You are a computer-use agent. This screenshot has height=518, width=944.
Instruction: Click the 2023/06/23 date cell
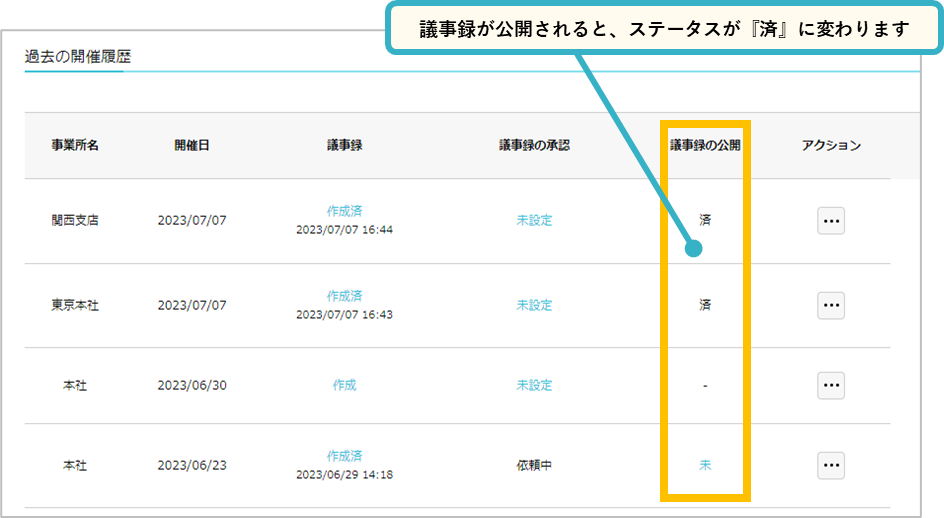pos(192,465)
